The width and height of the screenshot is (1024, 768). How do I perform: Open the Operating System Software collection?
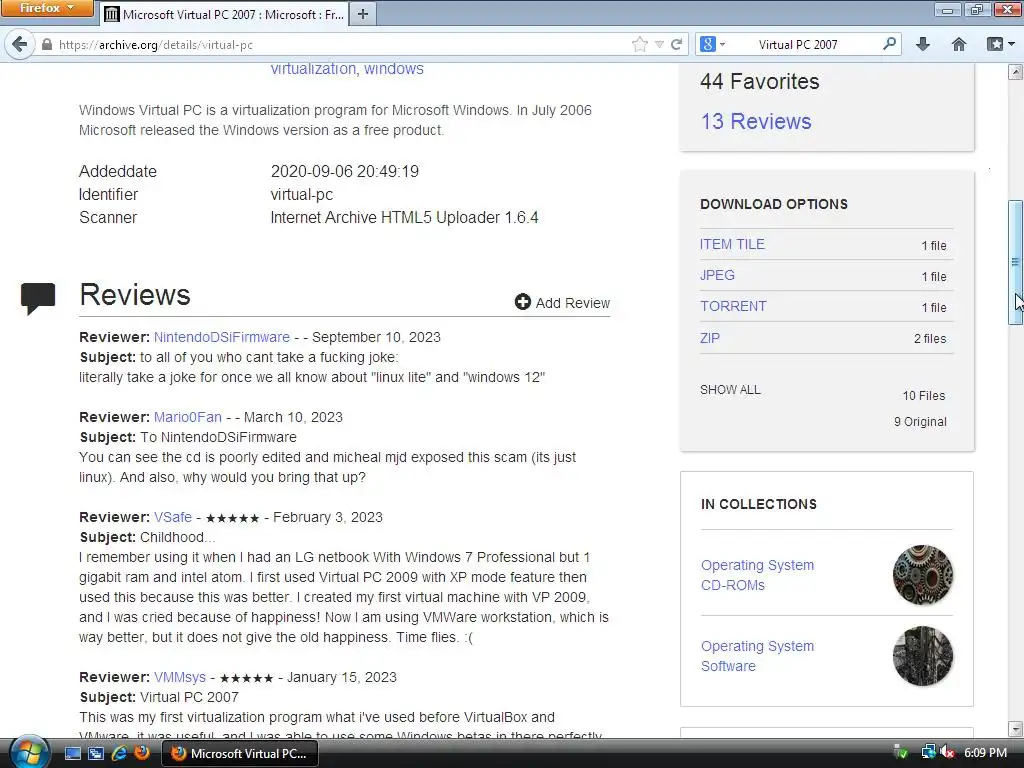[x=758, y=656]
